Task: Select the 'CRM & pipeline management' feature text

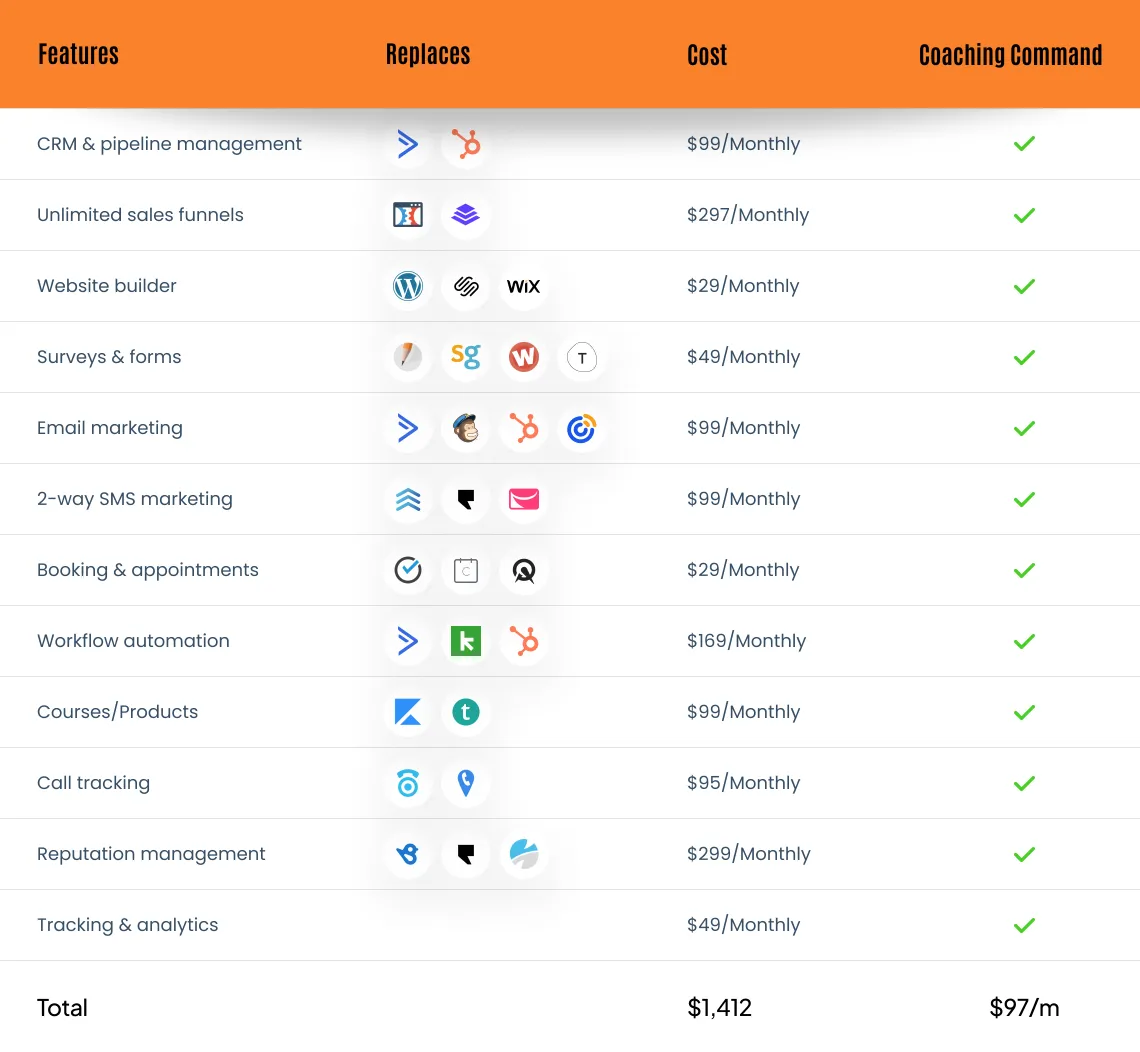Action: tap(169, 144)
